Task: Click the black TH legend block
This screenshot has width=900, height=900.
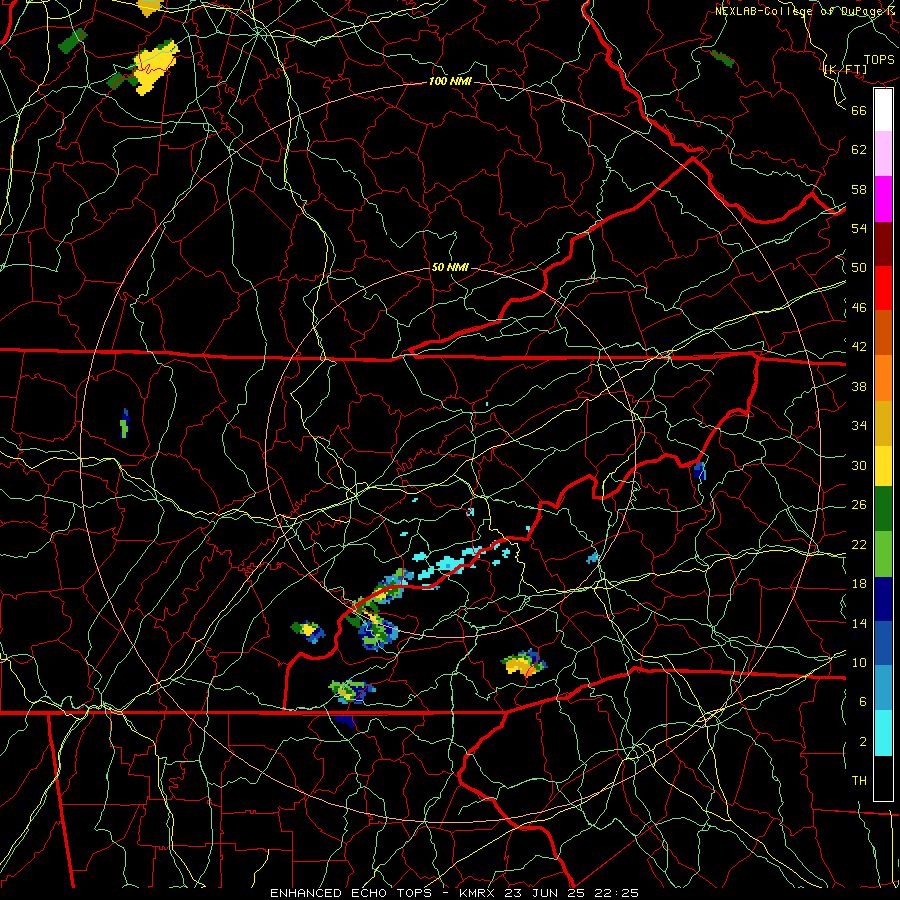Action: (883, 778)
